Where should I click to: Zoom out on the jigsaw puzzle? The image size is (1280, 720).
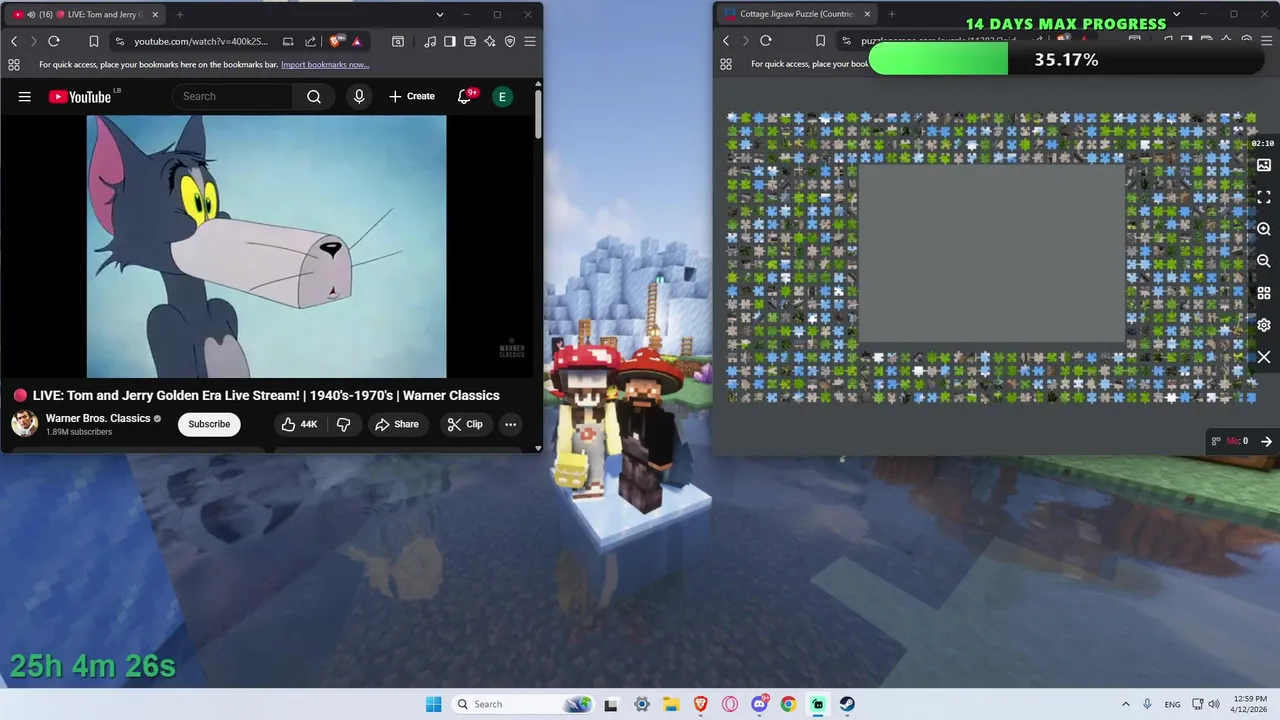tap(1264, 261)
